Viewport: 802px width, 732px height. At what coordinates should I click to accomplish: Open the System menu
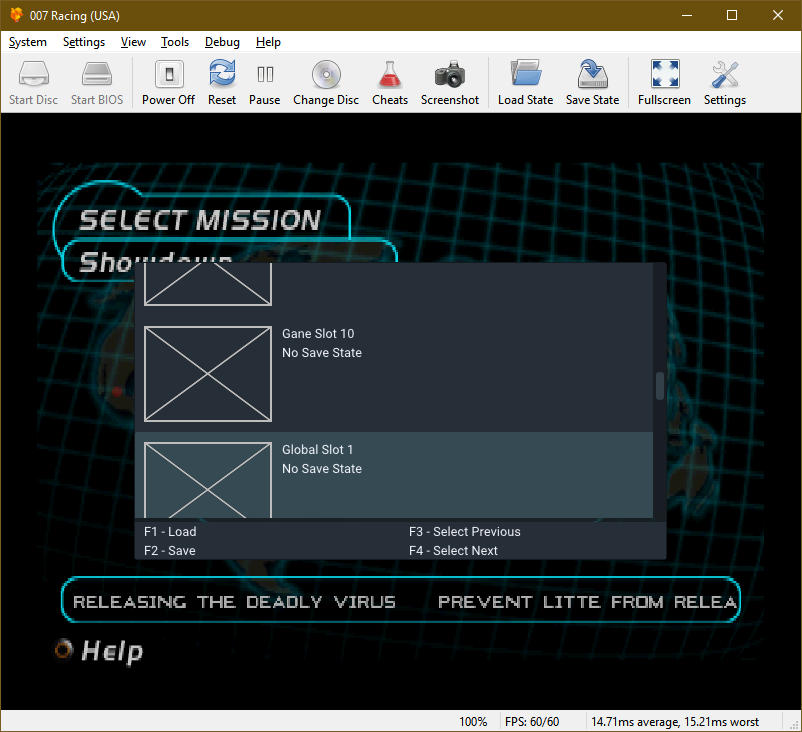pos(28,42)
